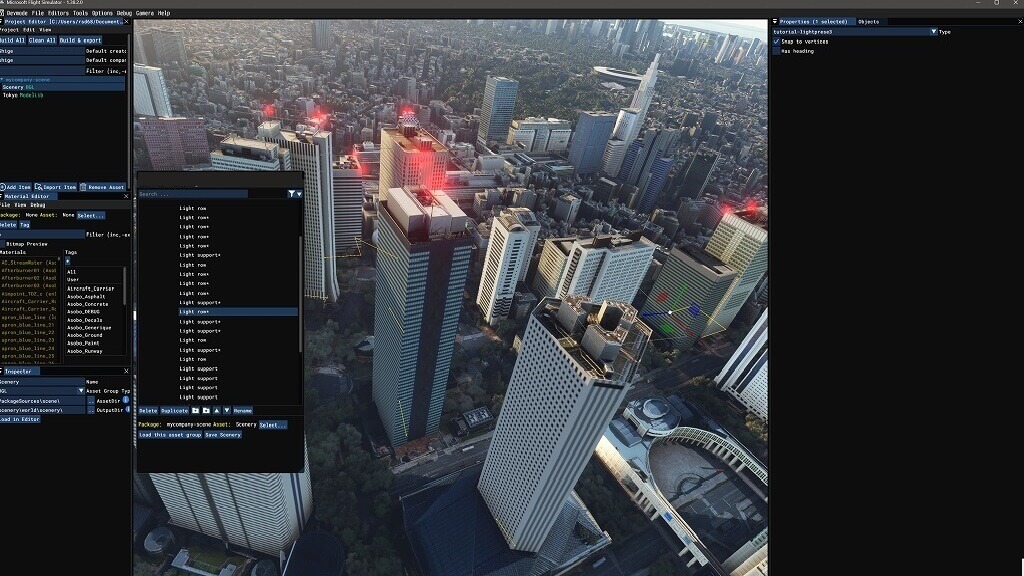Click browse button for OutputDir
Viewport: 1024px width, 576px height.
coord(91,410)
